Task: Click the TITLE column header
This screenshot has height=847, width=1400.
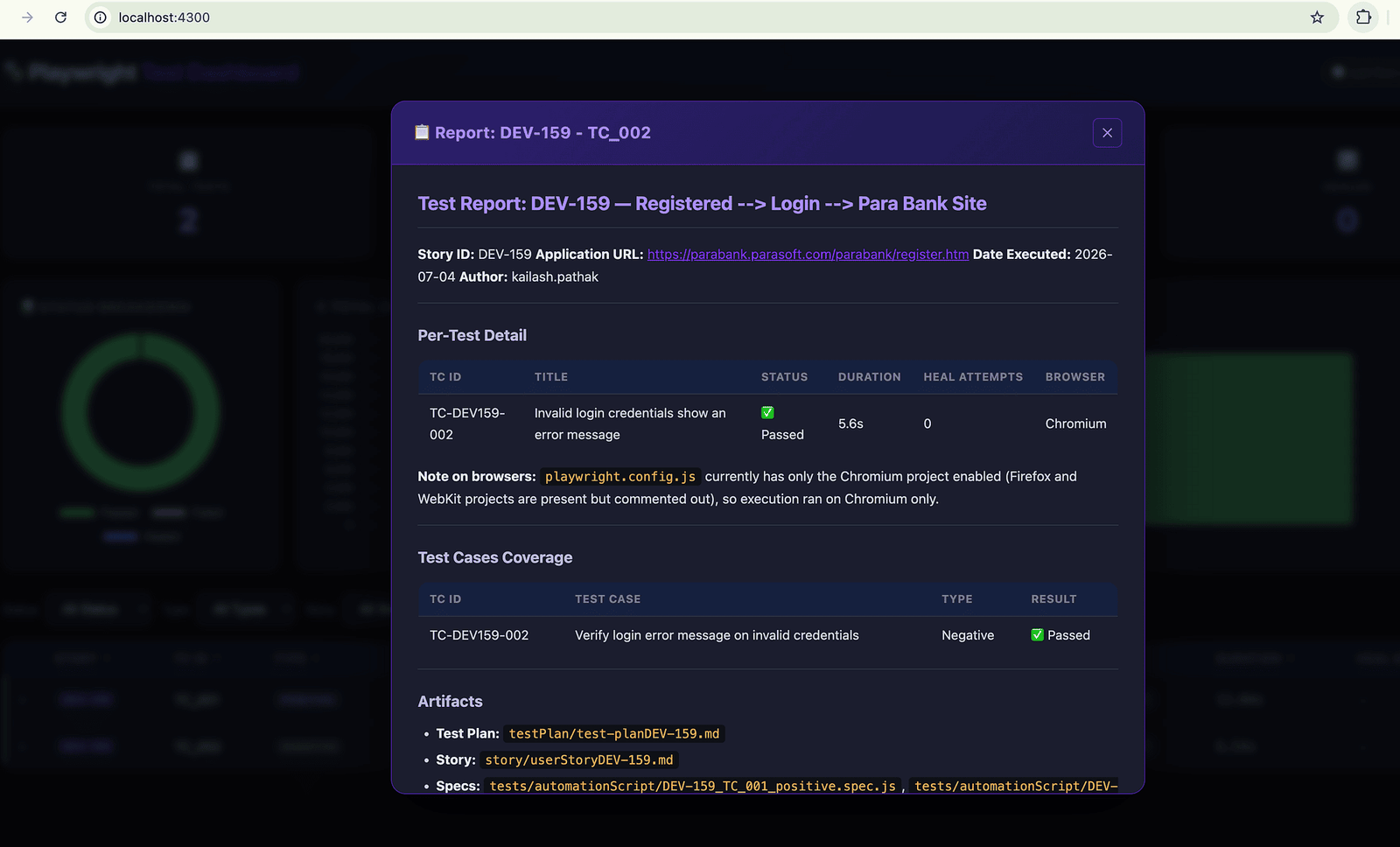Action: click(x=551, y=377)
